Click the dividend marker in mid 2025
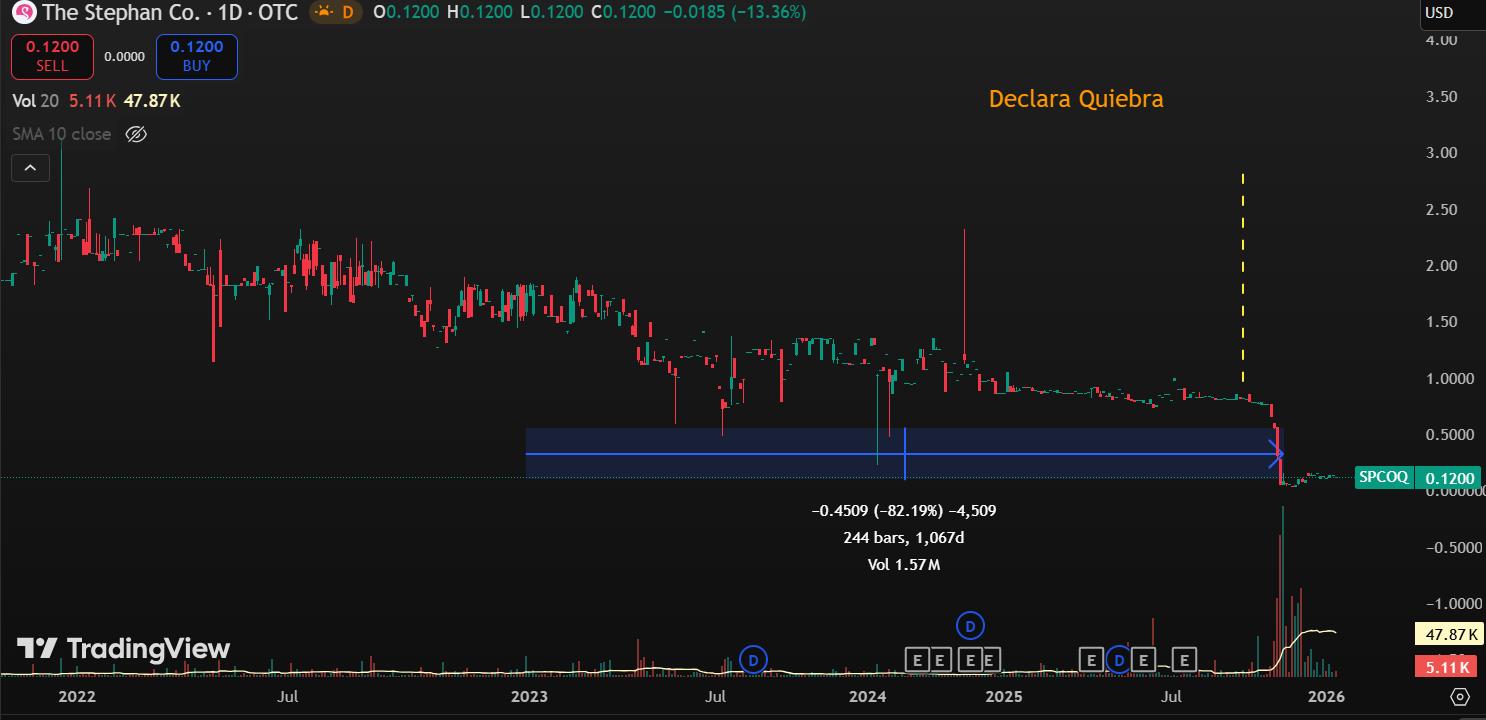The image size is (1486, 720). 1119,659
